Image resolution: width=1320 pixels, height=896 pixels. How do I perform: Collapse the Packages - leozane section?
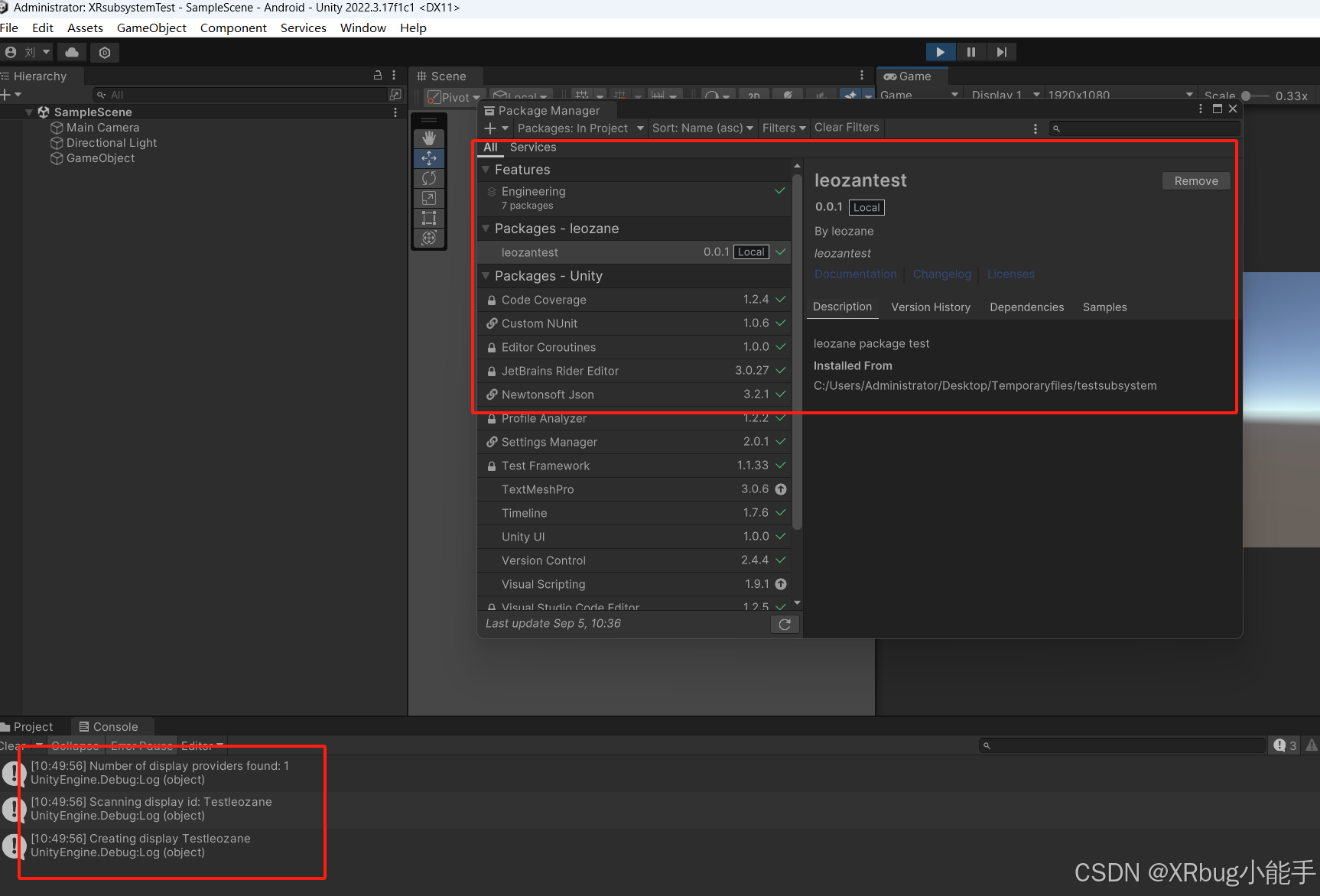(486, 229)
